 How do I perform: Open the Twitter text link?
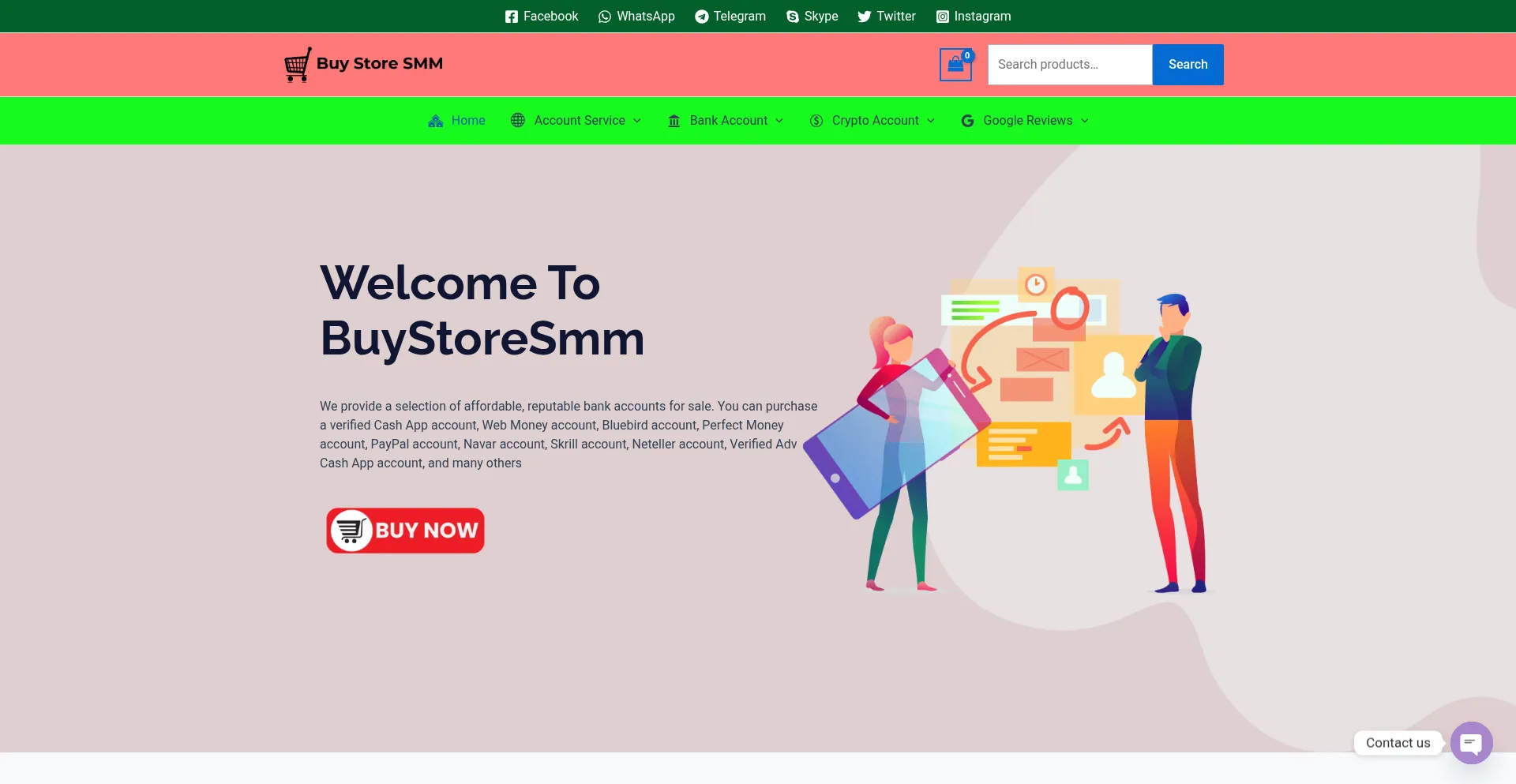click(x=896, y=17)
